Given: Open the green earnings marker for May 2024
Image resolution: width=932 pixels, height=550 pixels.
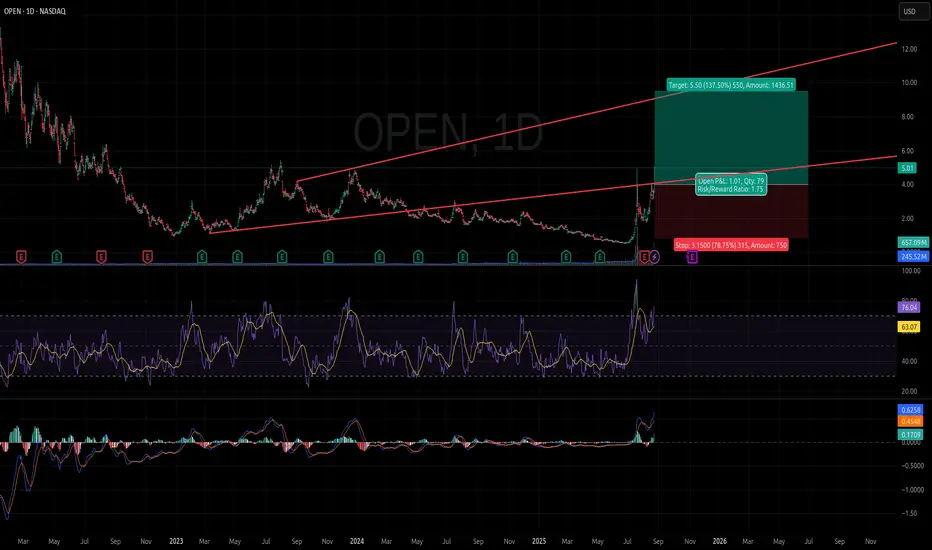Looking at the screenshot, I should click(418, 257).
